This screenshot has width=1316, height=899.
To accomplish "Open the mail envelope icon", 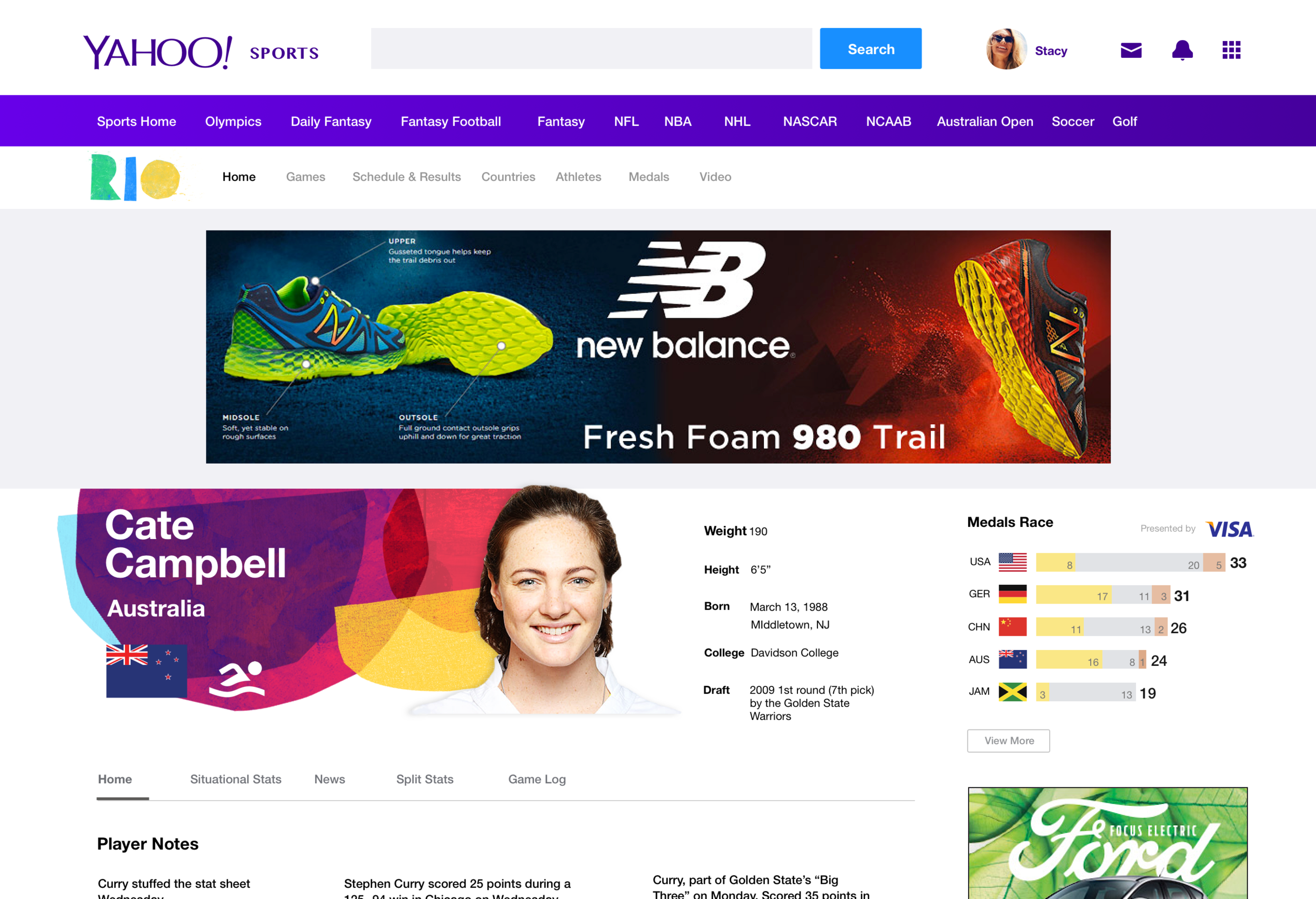I will 1131,51.
